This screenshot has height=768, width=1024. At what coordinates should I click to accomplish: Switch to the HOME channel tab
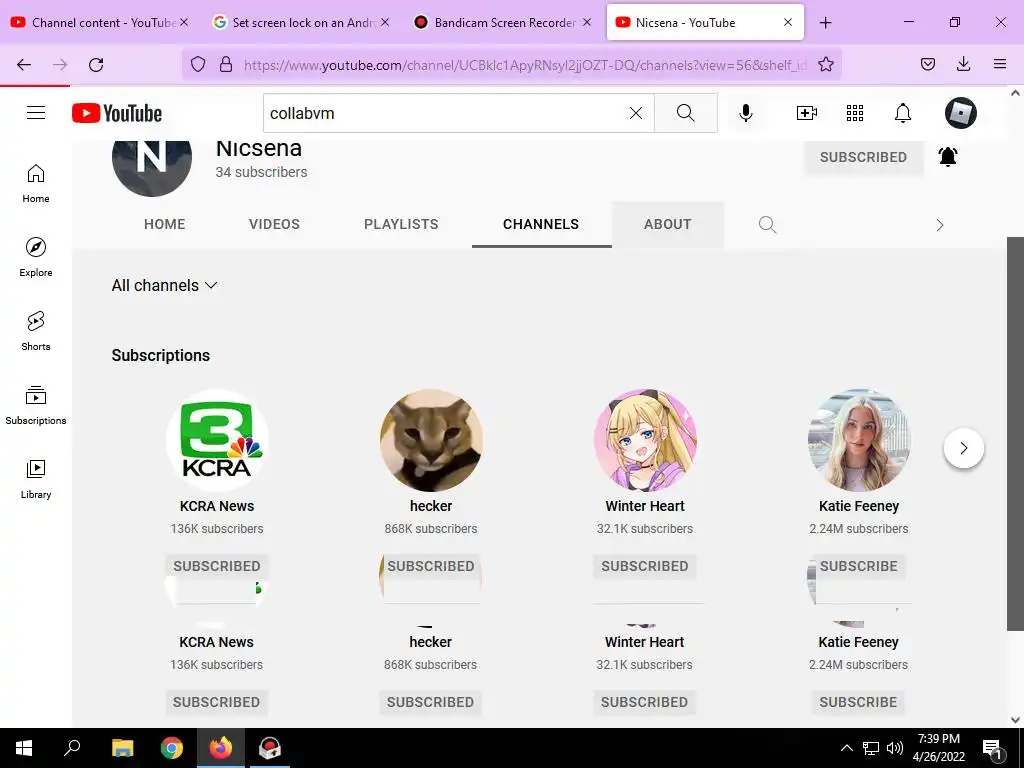tap(165, 224)
